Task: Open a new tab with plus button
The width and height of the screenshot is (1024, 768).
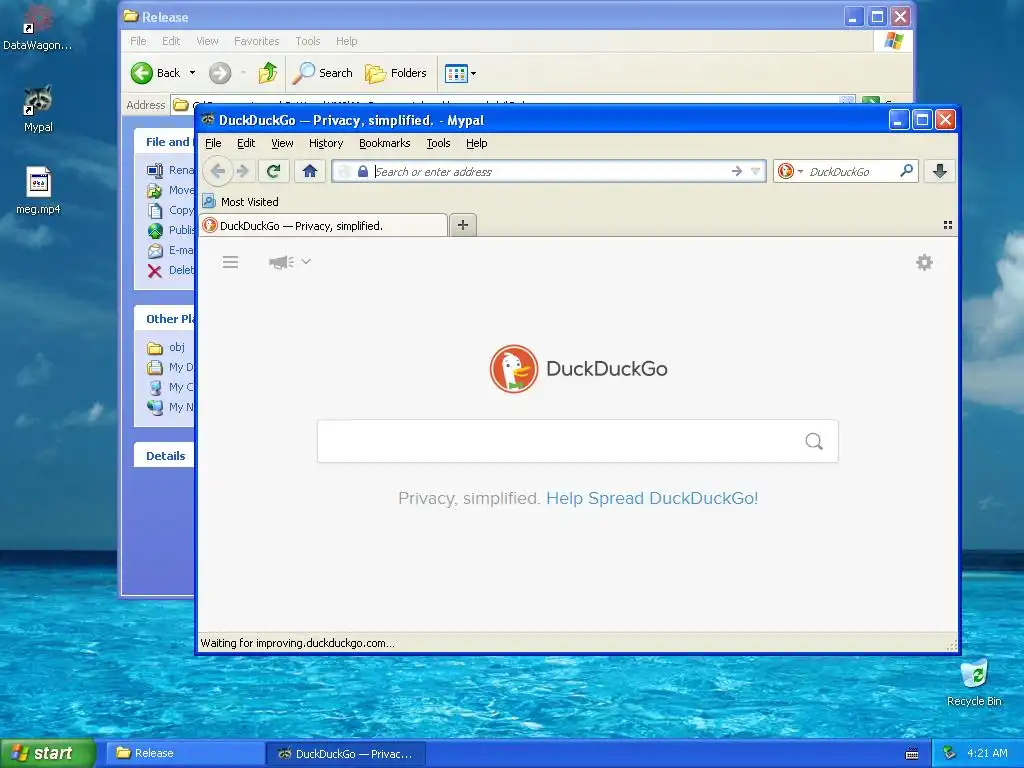Action: click(462, 225)
